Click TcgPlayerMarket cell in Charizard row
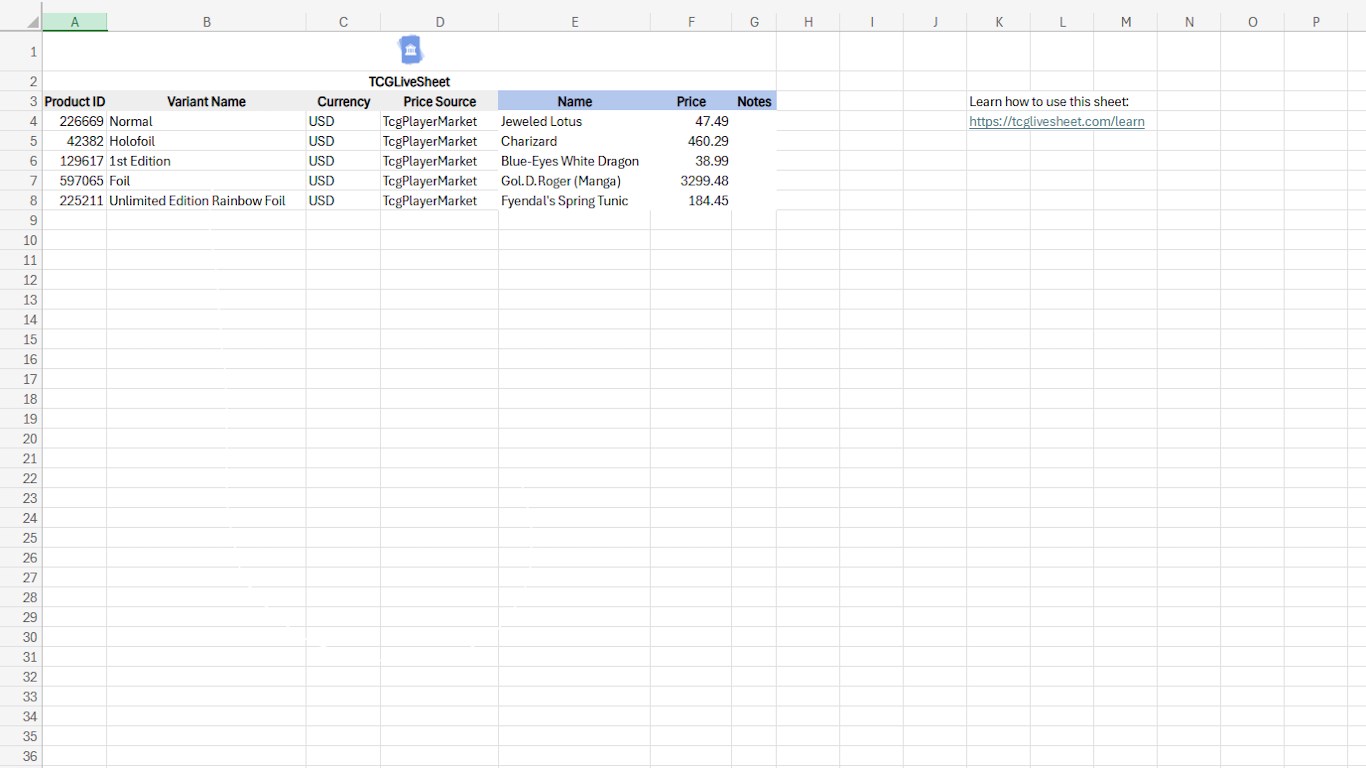 click(x=439, y=141)
